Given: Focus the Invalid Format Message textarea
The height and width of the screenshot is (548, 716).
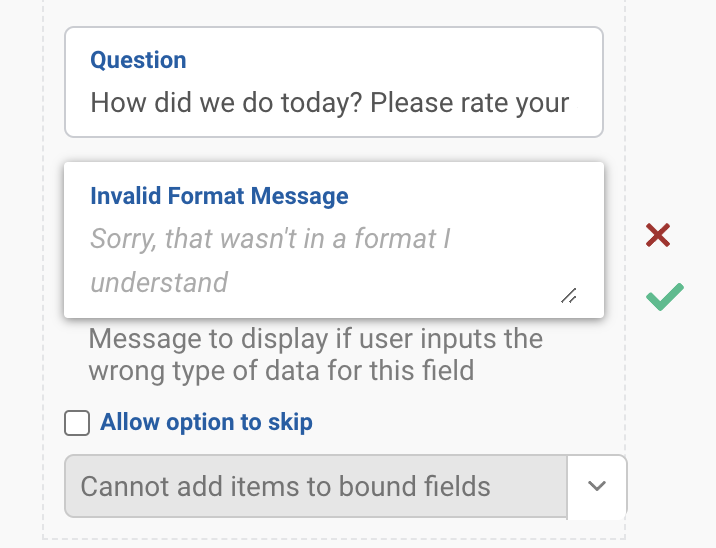Looking at the screenshot, I should click(x=334, y=260).
